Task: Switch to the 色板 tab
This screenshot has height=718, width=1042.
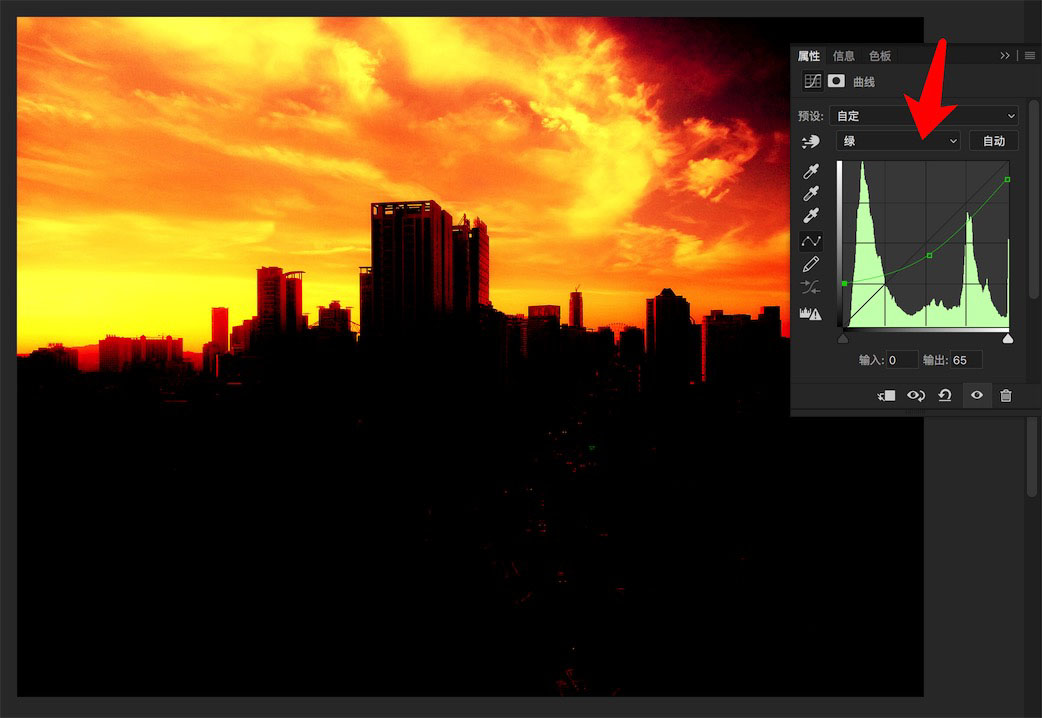Action: tap(880, 56)
